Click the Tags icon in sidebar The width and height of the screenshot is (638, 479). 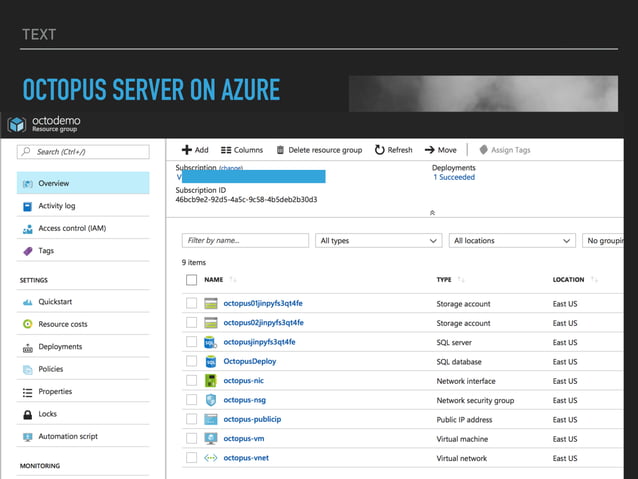pyautogui.click(x=27, y=251)
